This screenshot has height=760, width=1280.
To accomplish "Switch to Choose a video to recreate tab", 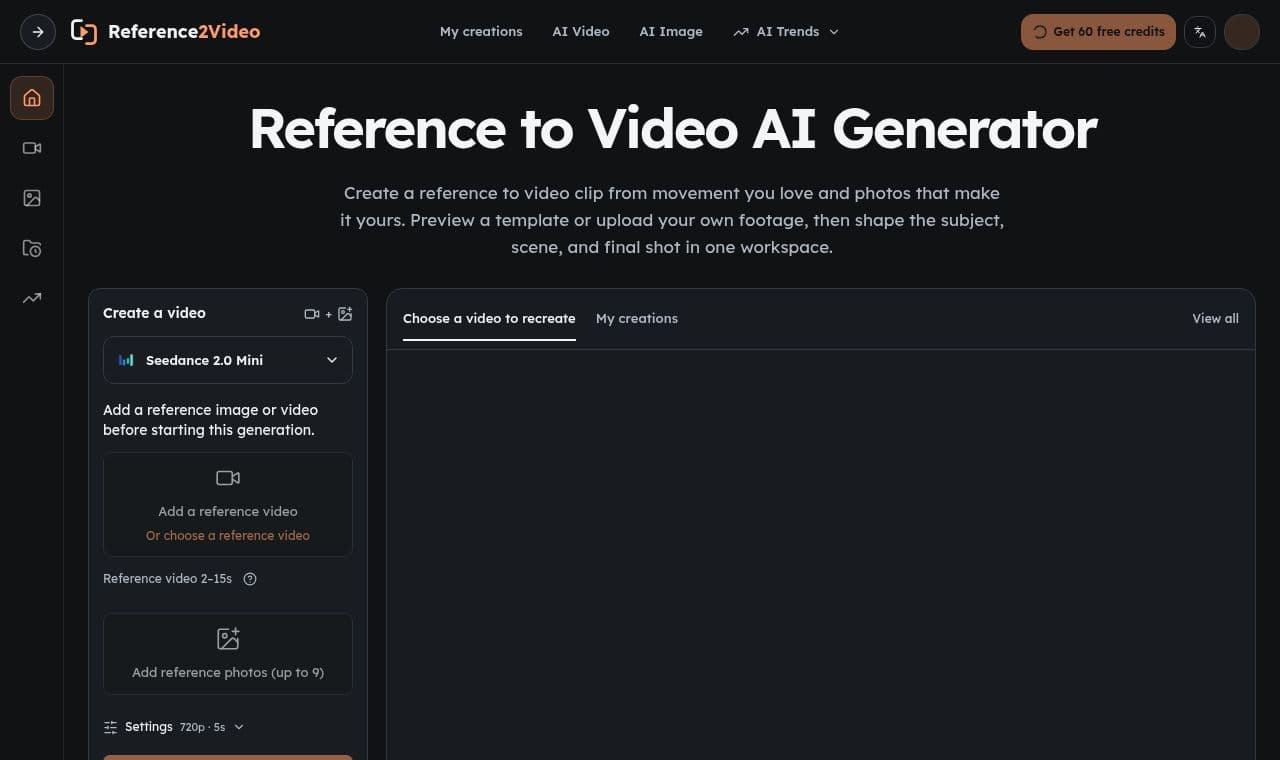I will (489, 319).
